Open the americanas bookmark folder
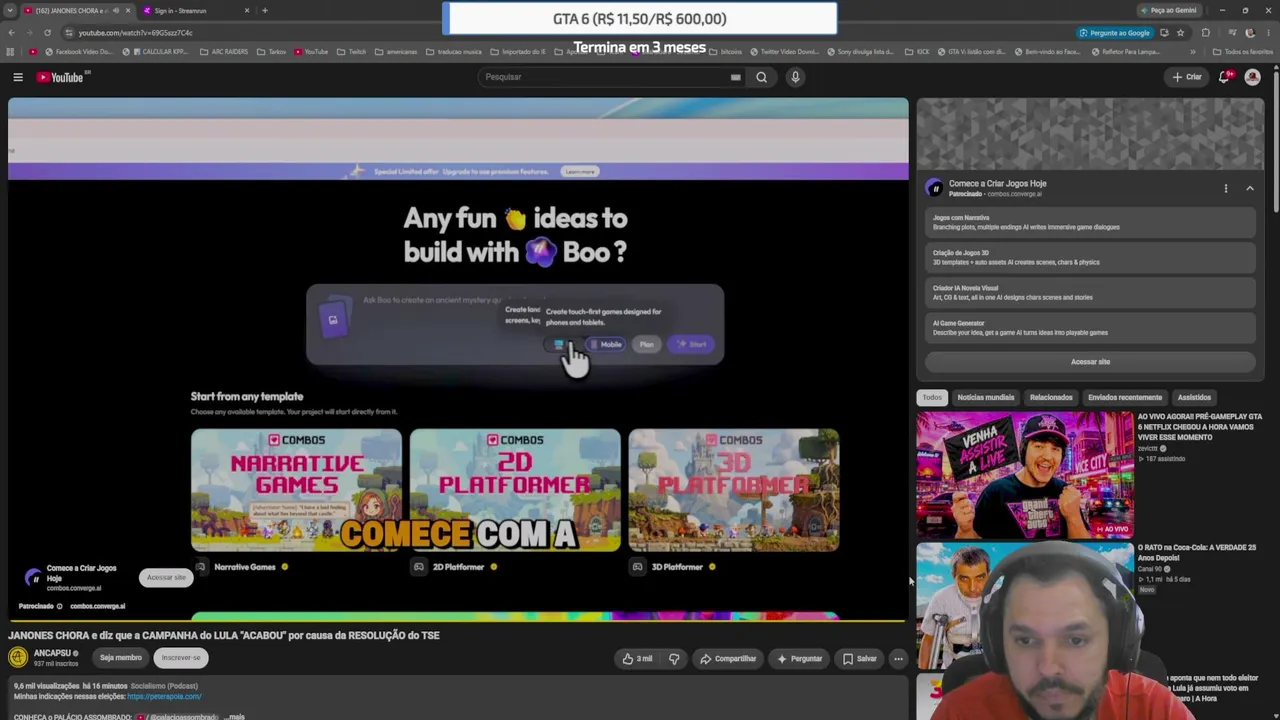Screen dimensions: 1280x720 [x=396, y=52]
